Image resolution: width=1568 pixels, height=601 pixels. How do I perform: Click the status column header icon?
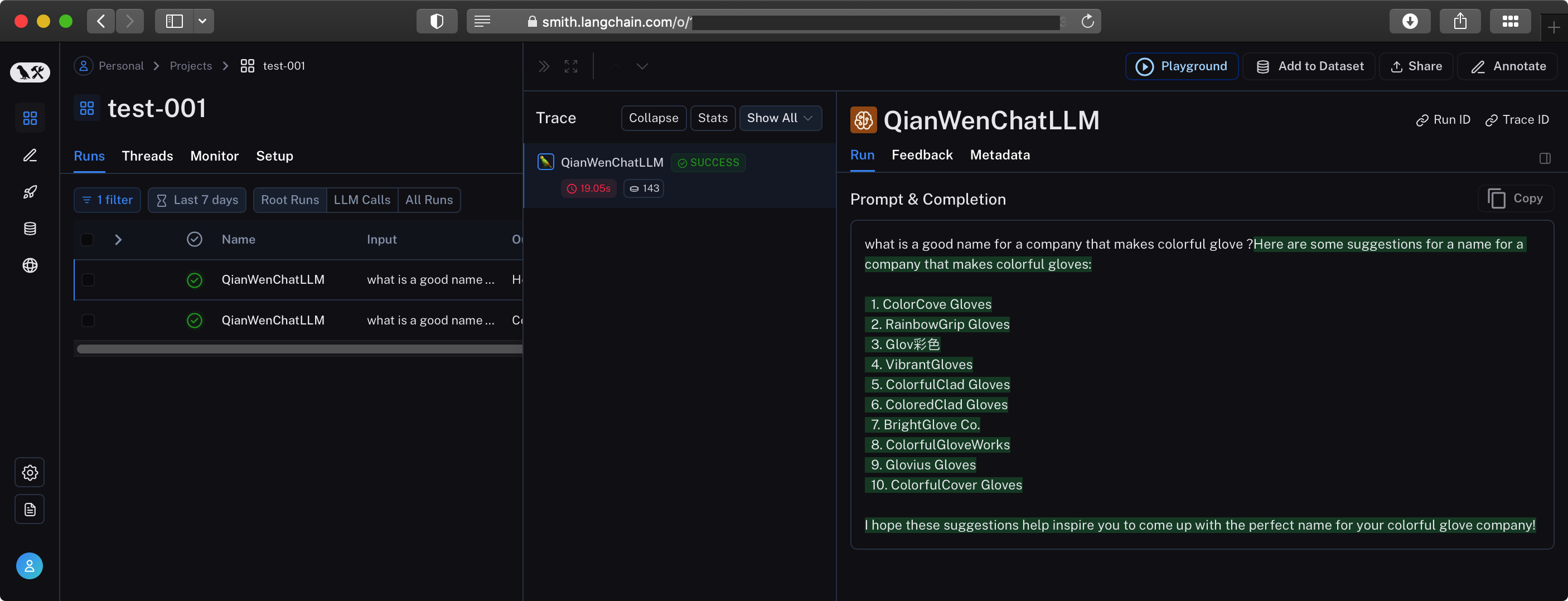point(194,240)
